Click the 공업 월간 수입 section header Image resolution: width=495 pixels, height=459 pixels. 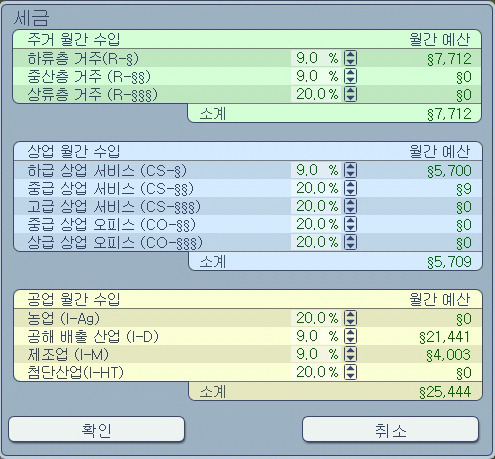(x=73, y=299)
